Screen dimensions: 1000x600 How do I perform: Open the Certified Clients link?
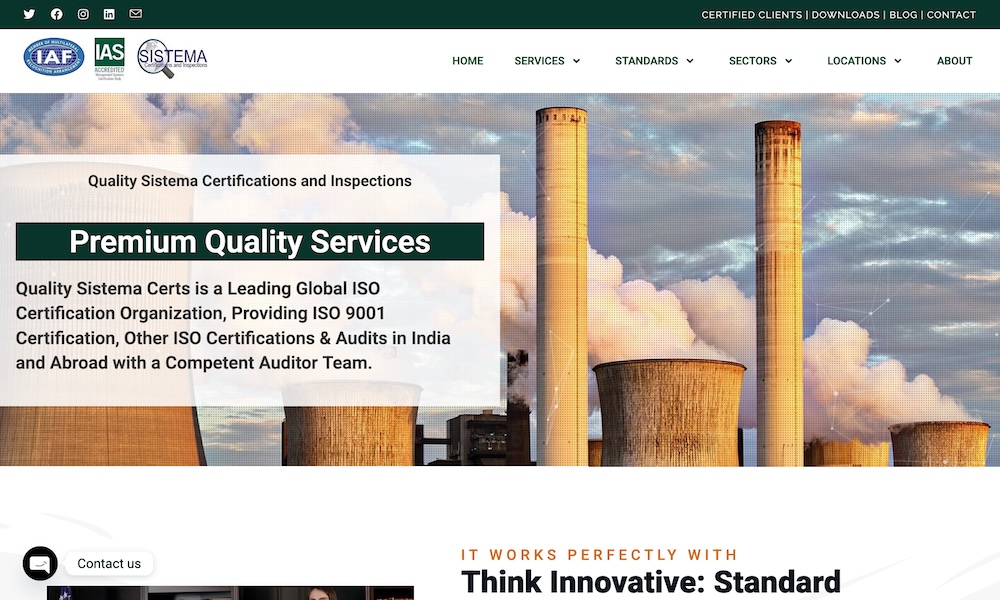tap(751, 15)
